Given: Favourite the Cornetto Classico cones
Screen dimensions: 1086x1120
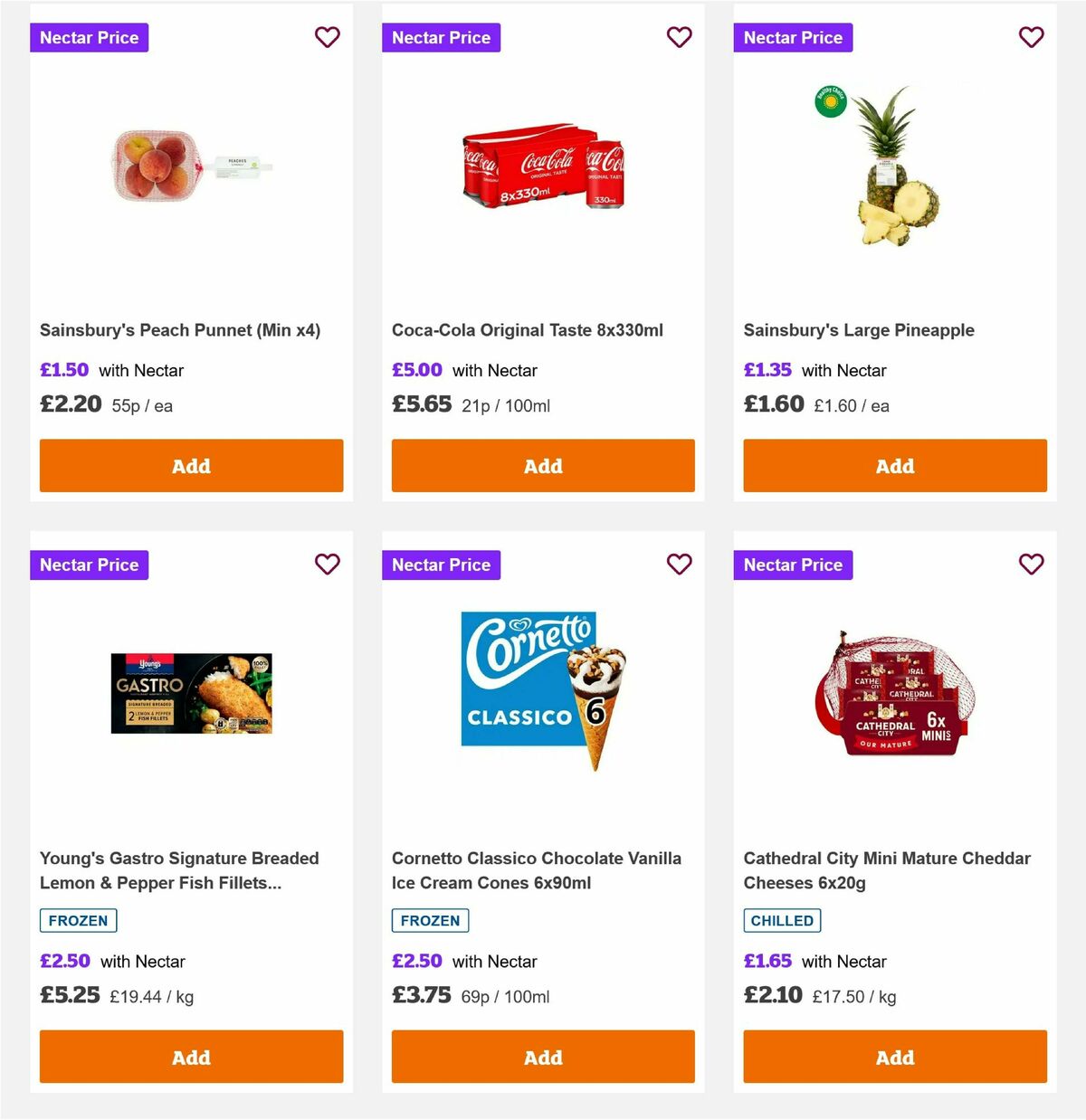Looking at the screenshot, I should [x=679, y=565].
